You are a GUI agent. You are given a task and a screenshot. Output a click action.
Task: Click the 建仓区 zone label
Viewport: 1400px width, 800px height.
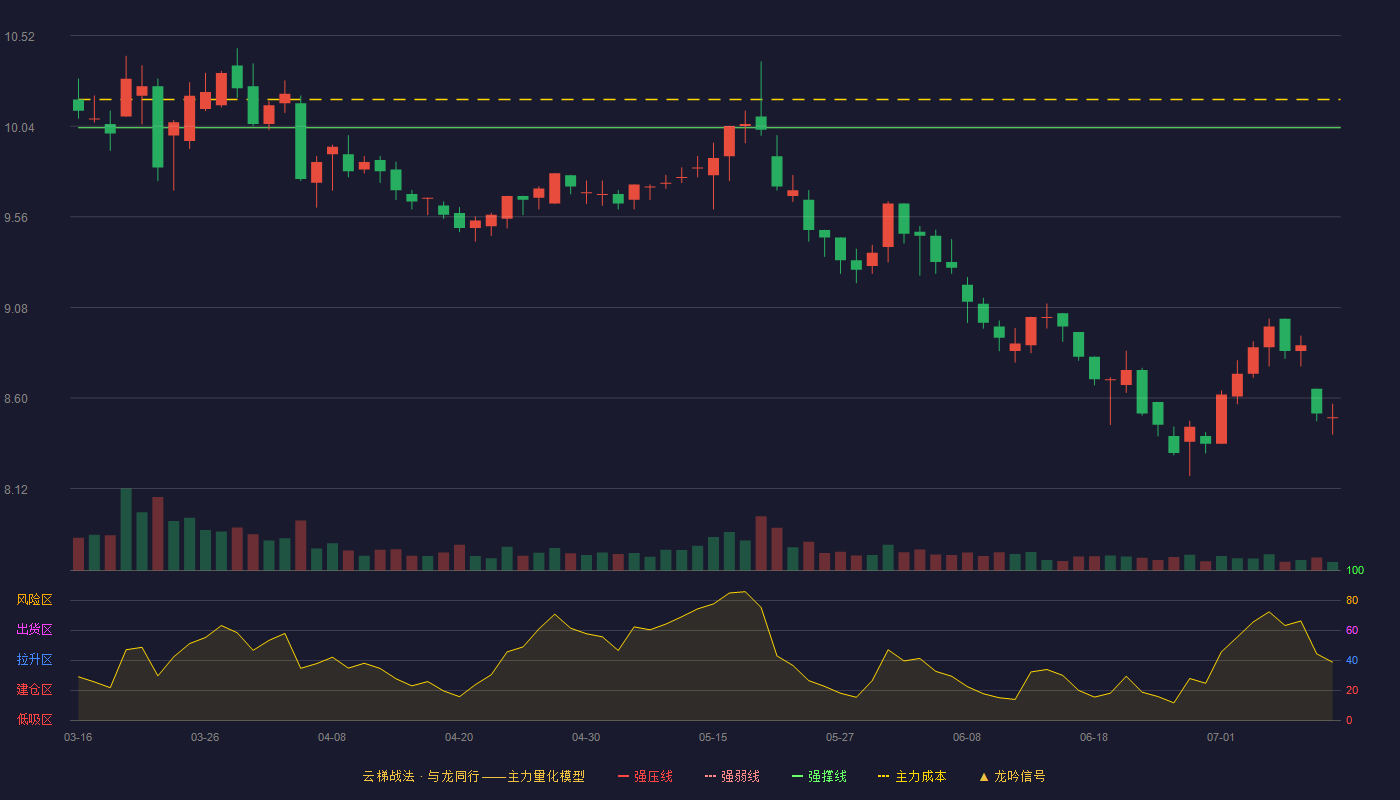pos(34,690)
